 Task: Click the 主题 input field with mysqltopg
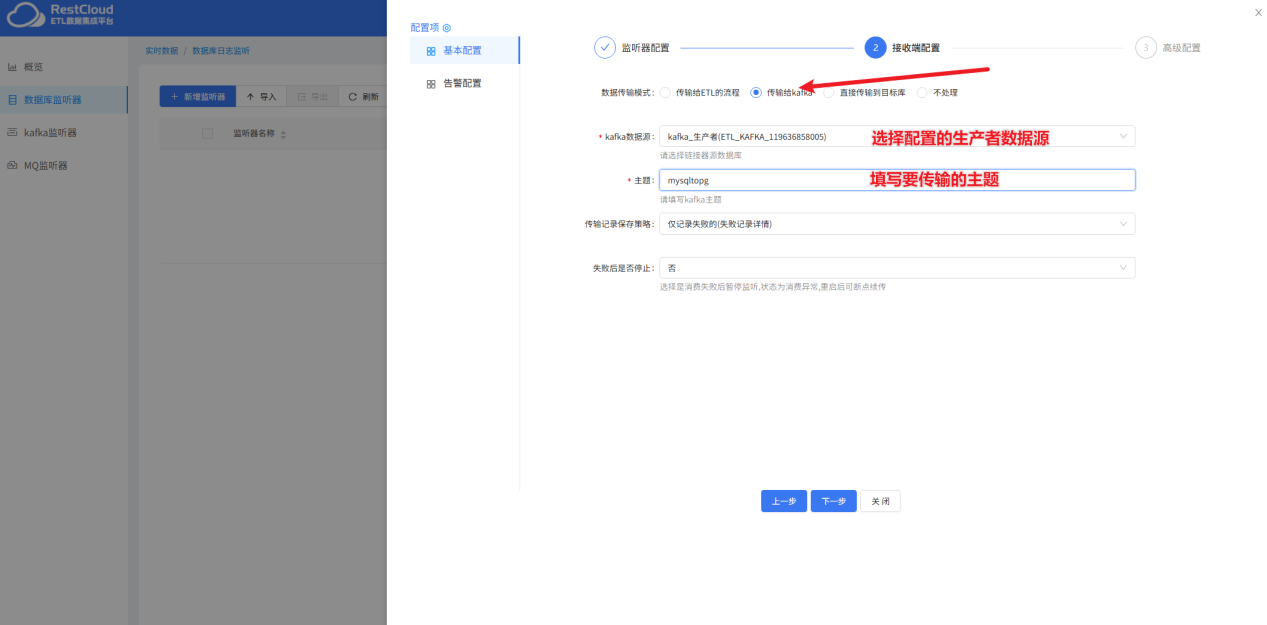[x=897, y=180]
